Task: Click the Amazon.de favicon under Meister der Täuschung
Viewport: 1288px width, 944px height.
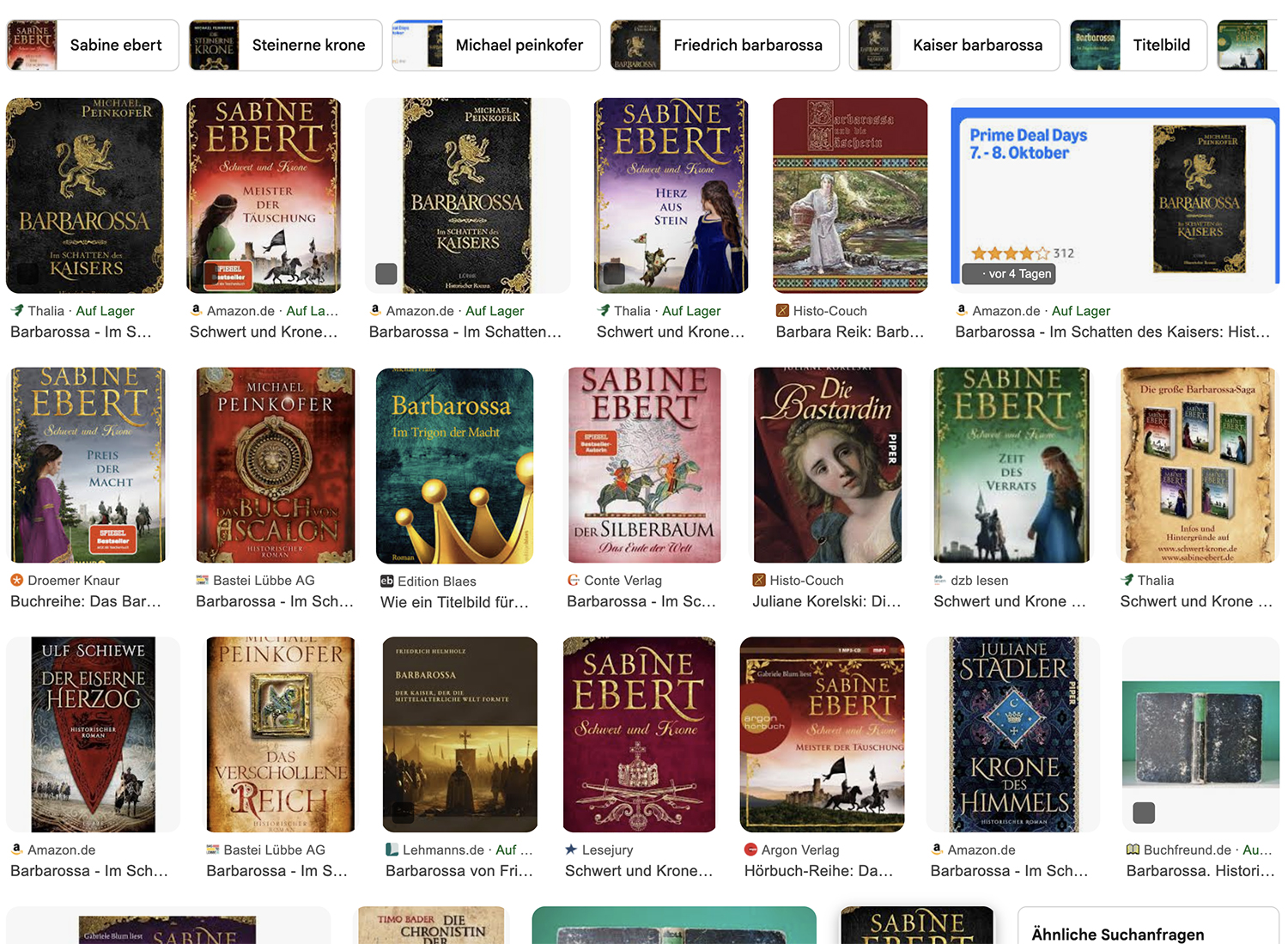Action: [x=197, y=311]
